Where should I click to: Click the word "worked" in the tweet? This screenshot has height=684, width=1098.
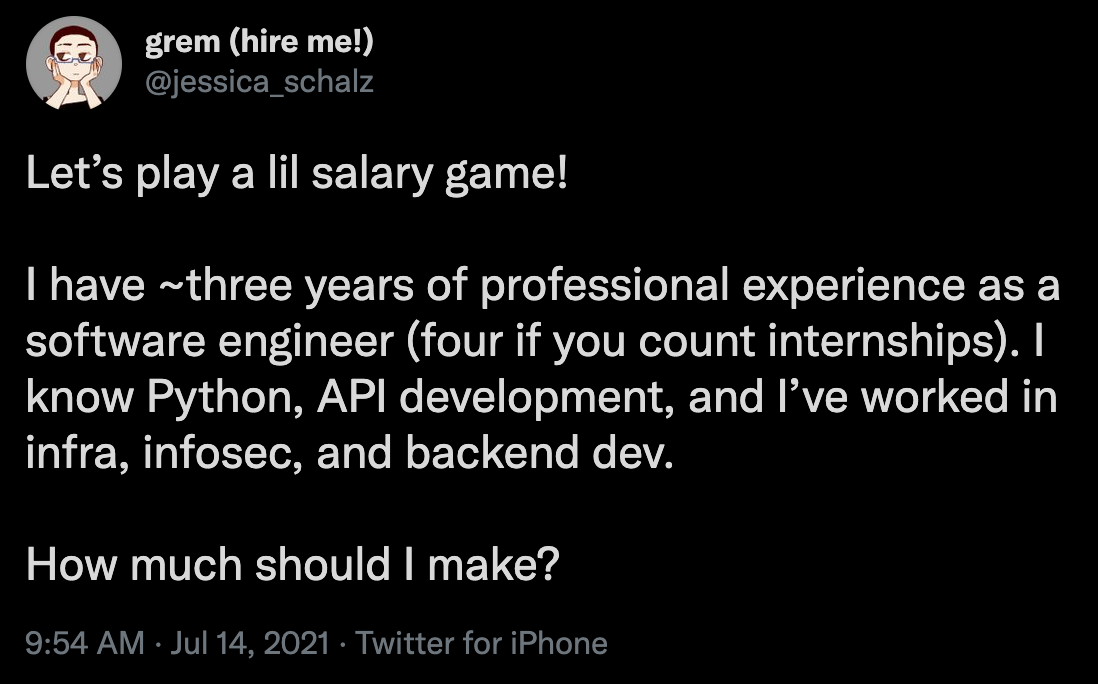[934, 399]
